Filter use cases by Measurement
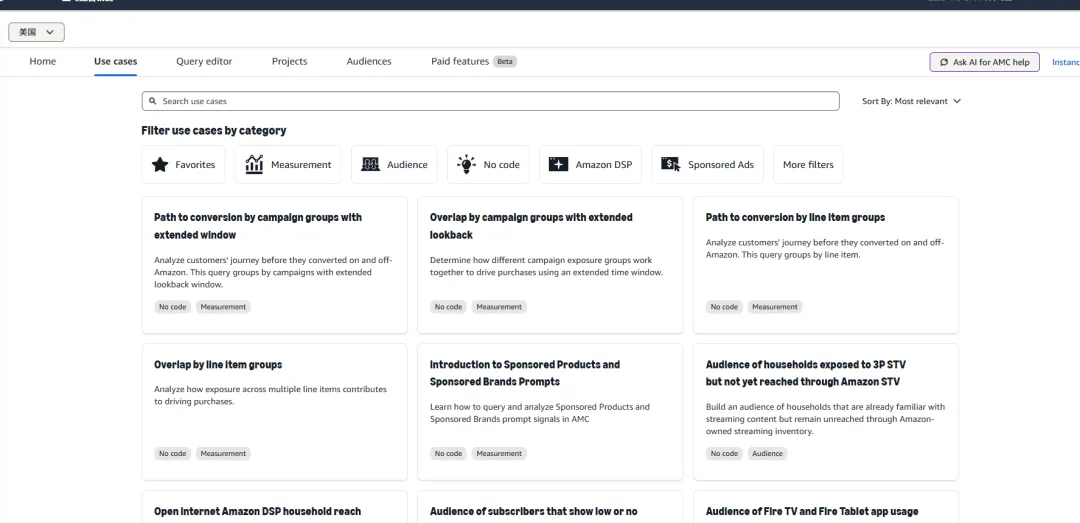Image resolution: width=1080 pixels, height=523 pixels. click(288, 165)
